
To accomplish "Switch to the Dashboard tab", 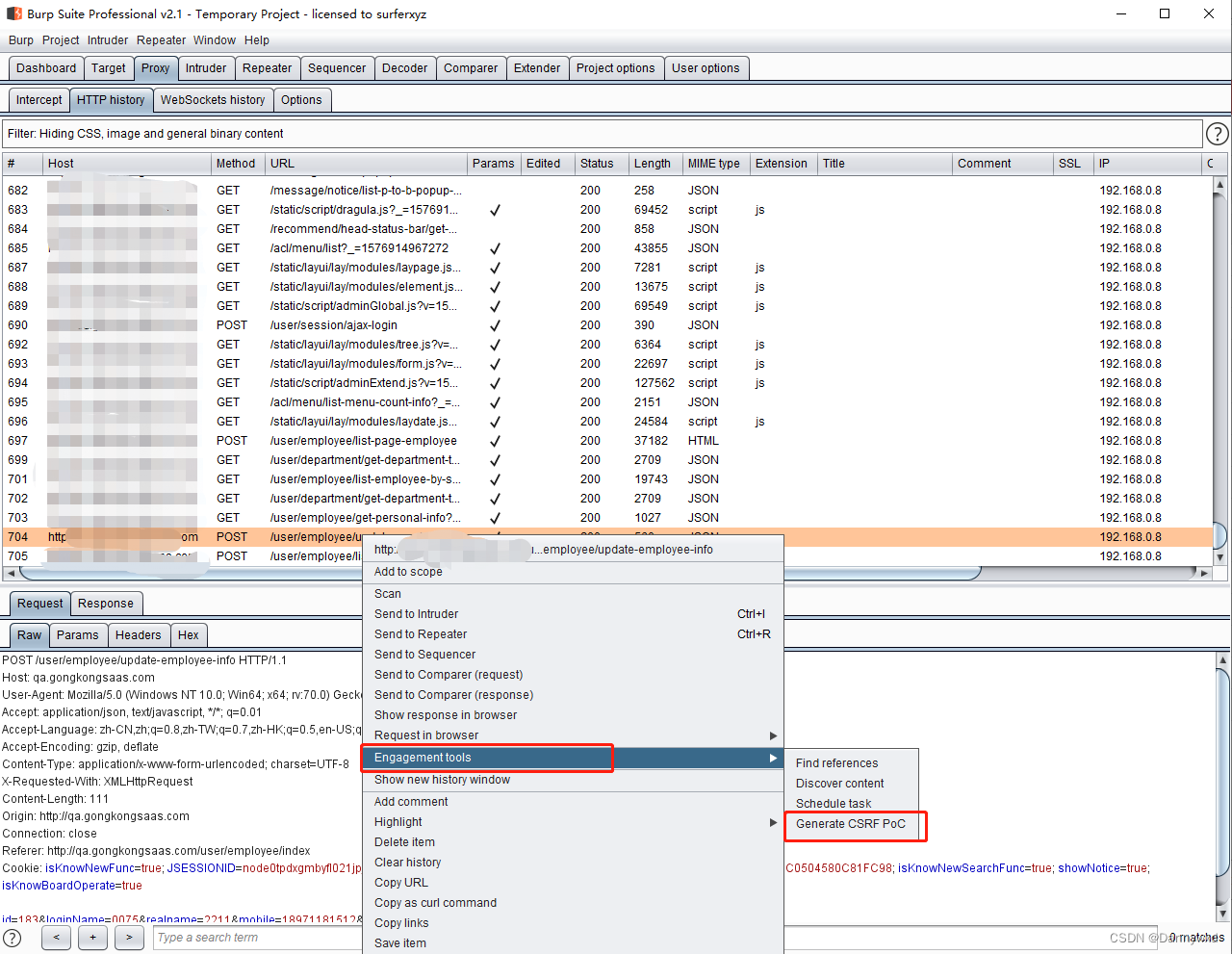I will click(x=46, y=68).
